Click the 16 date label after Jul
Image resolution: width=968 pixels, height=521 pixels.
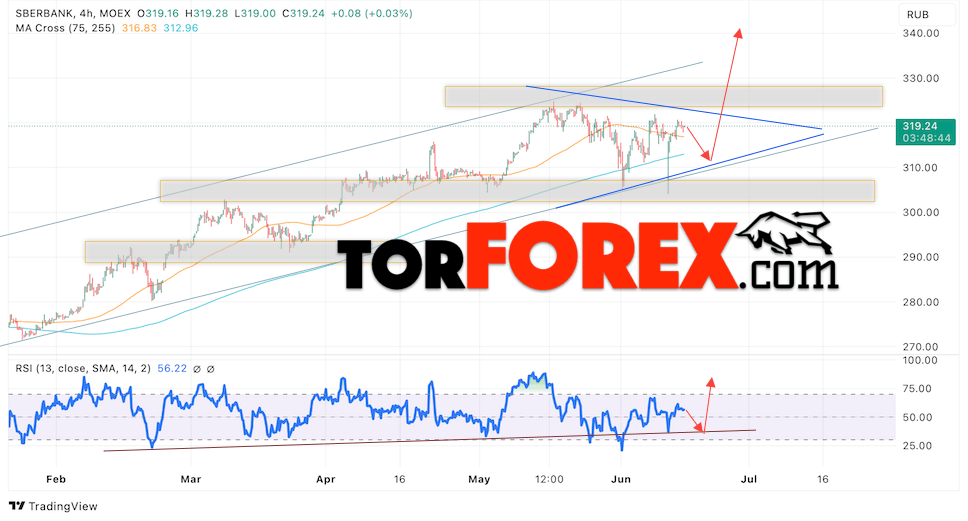[822, 479]
